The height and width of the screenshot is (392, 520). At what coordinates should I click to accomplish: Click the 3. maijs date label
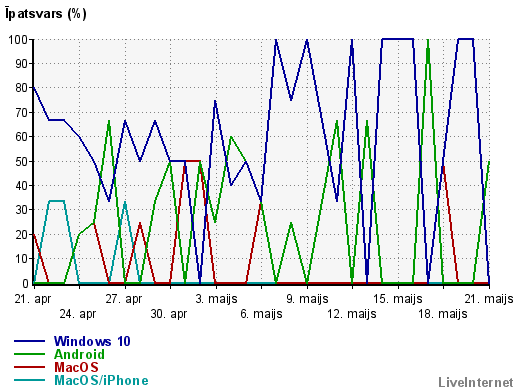click(x=216, y=299)
